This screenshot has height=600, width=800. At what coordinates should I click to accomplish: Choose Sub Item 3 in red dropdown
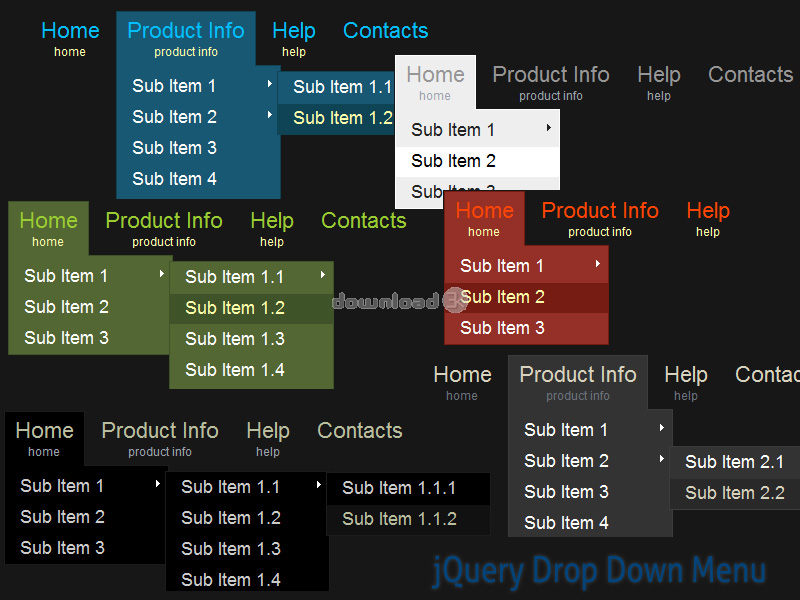[527, 328]
